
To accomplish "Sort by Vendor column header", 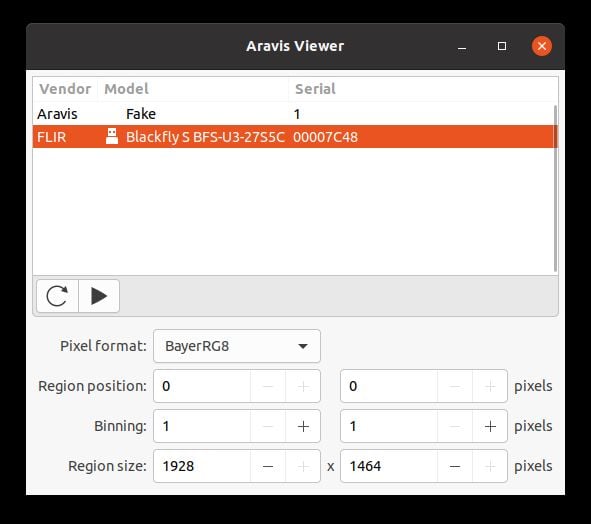I will pyautogui.click(x=65, y=89).
